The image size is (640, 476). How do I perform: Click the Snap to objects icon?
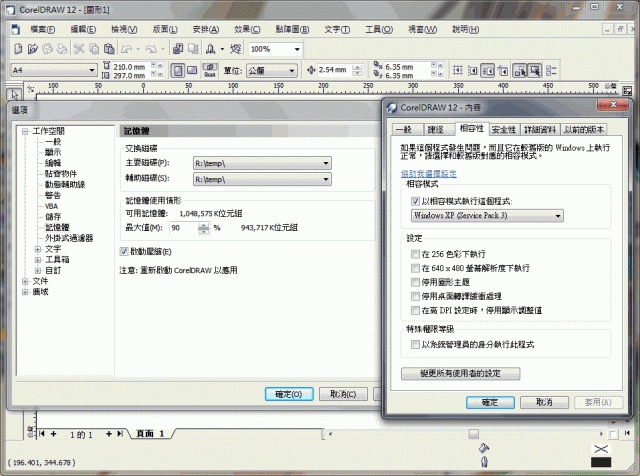488,71
